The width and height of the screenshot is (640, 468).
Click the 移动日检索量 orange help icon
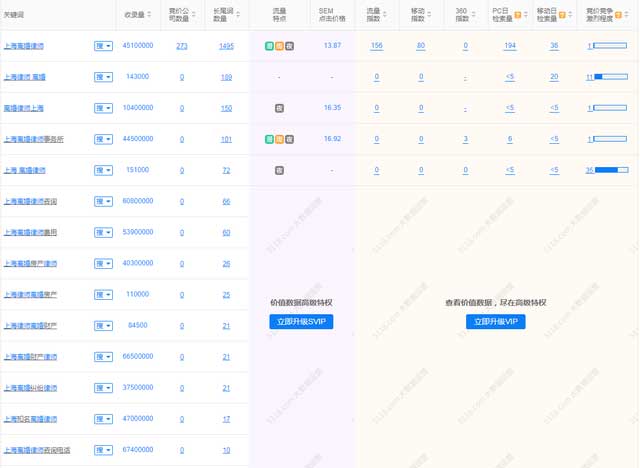[562, 16]
